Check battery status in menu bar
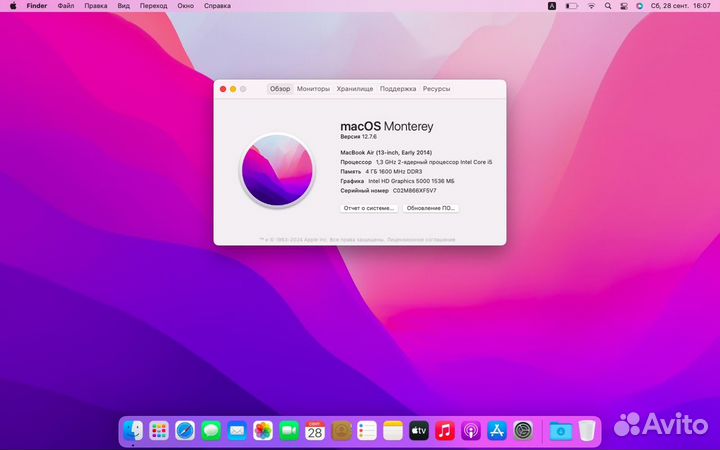Screen dimensions: 720x450 coord(572,6)
